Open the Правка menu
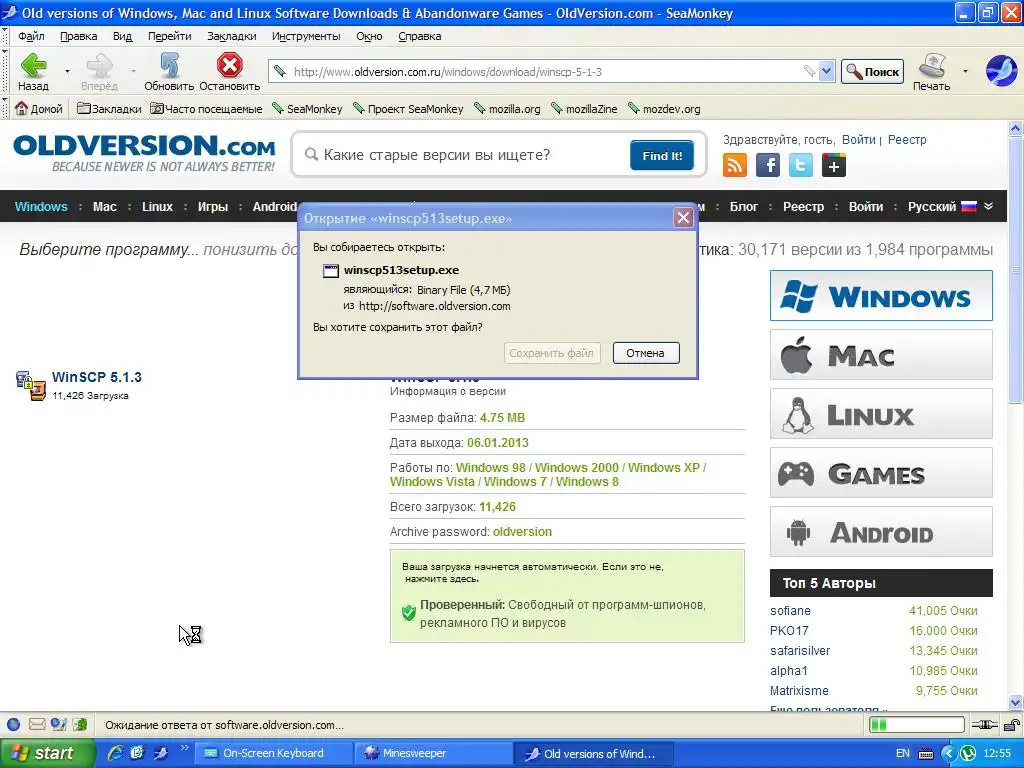 click(x=78, y=36)
